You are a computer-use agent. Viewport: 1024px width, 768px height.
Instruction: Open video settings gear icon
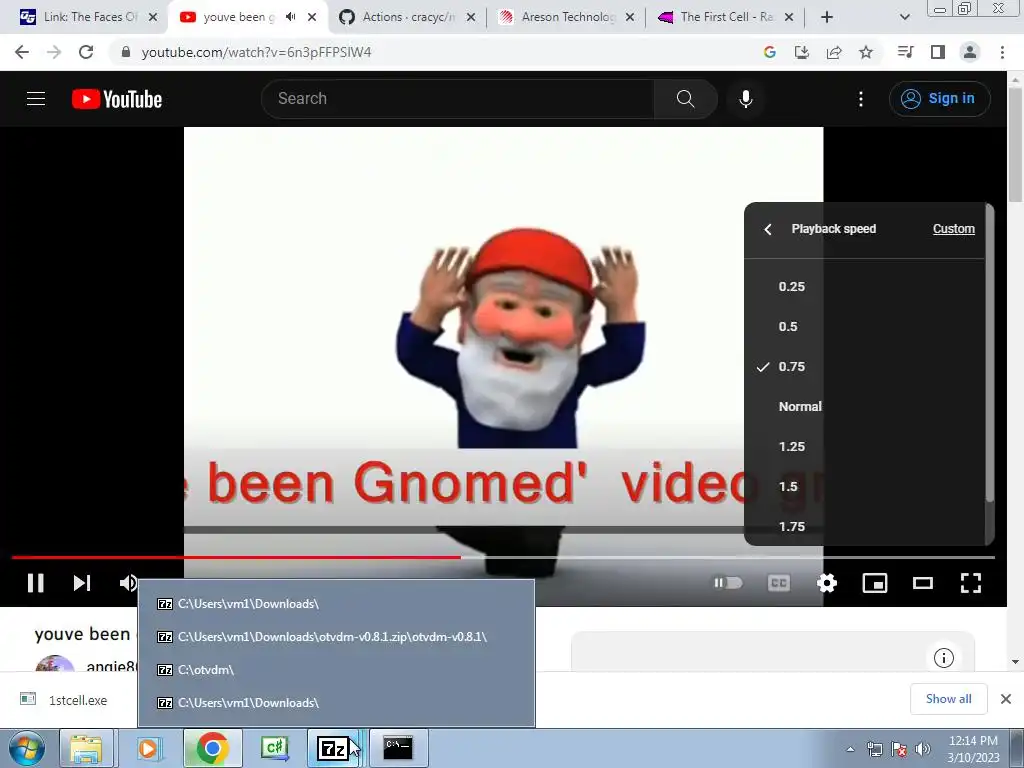[x=827, y=583]
